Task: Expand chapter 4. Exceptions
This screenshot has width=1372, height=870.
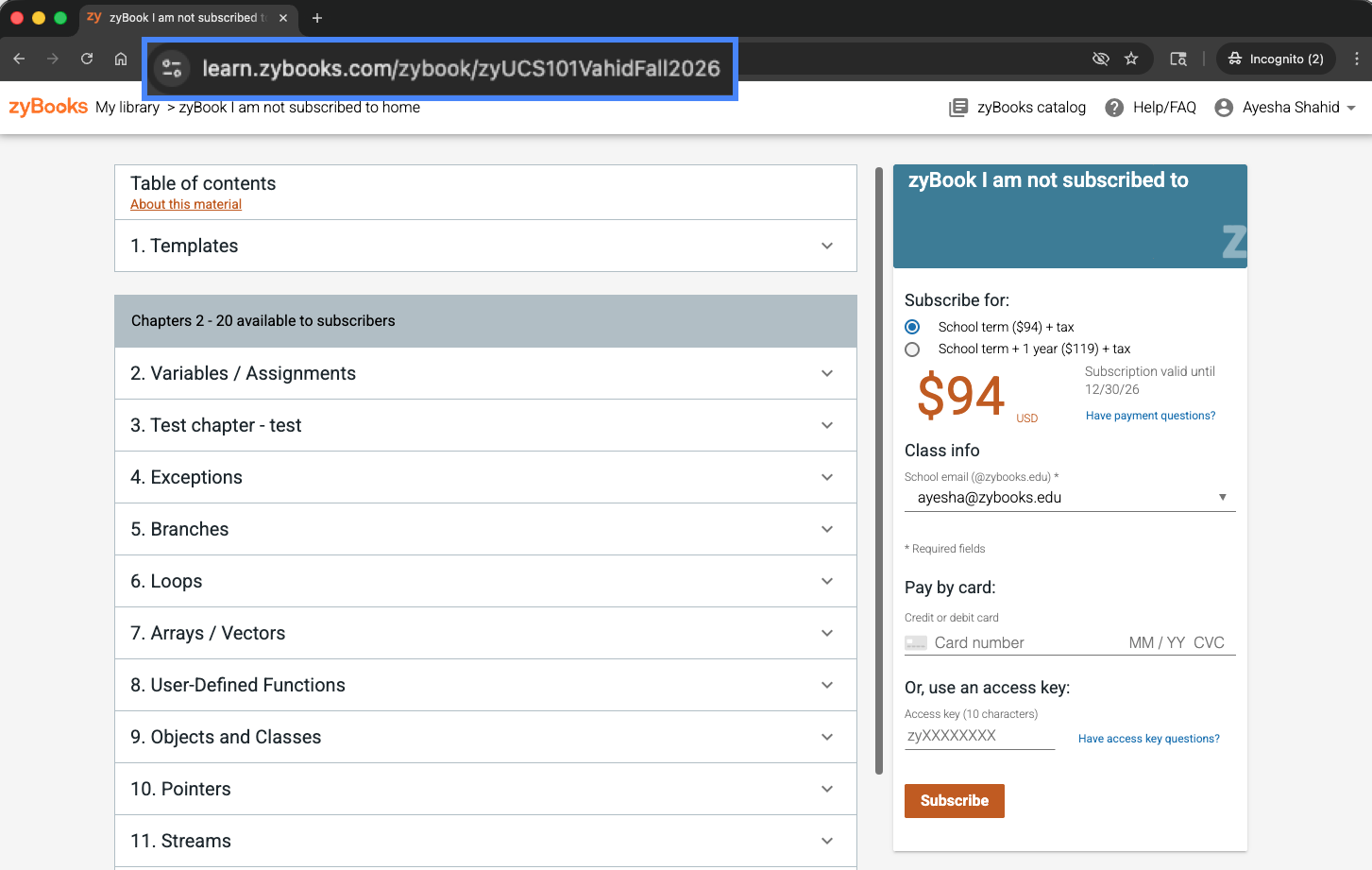Action: coord(485,477)
